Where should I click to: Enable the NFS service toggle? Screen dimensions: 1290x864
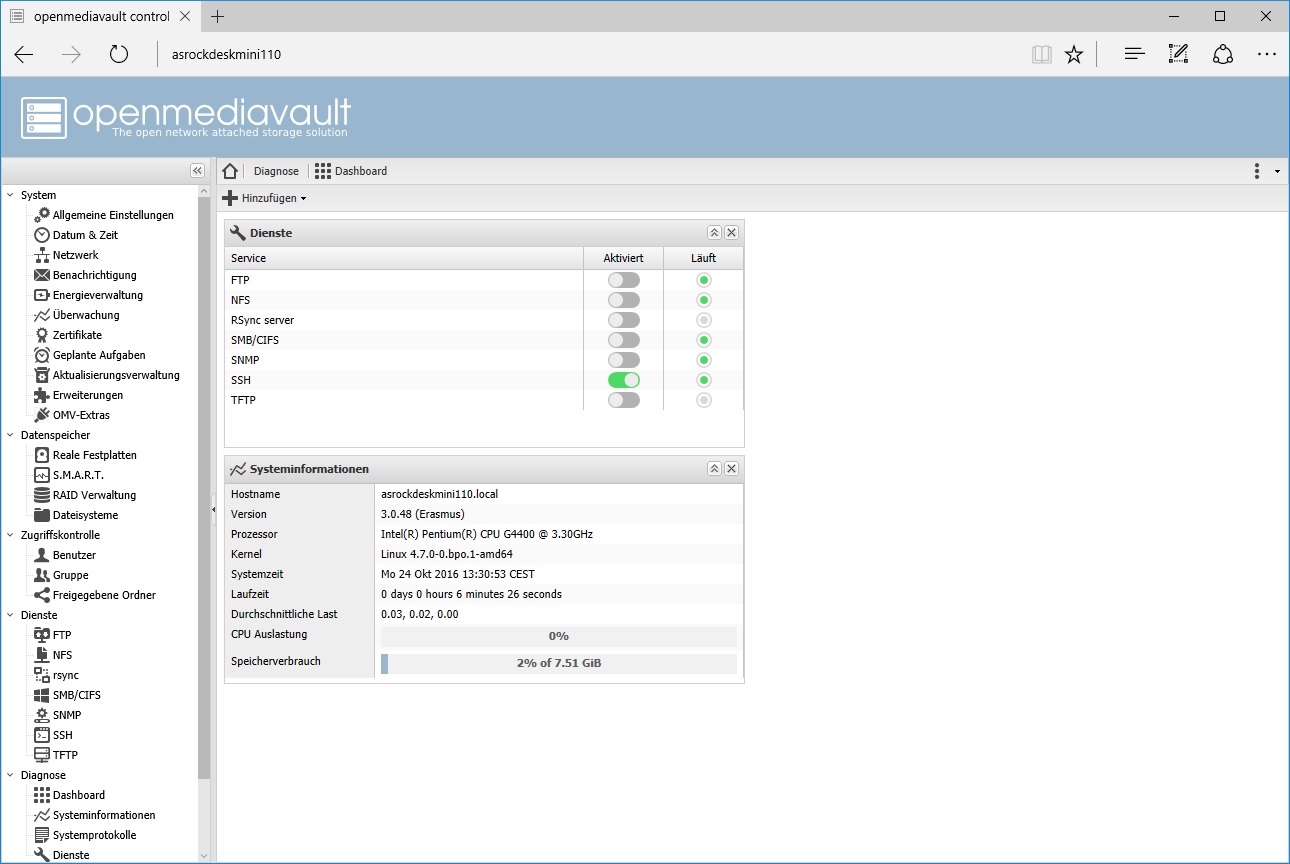624,300
